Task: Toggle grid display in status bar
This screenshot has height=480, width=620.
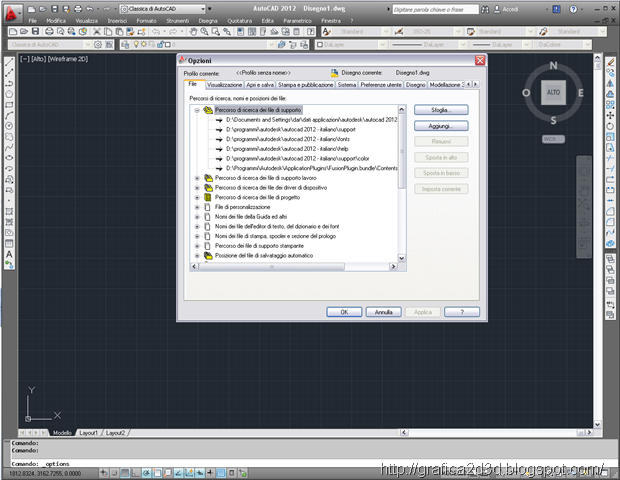Action: click(125, 472)
